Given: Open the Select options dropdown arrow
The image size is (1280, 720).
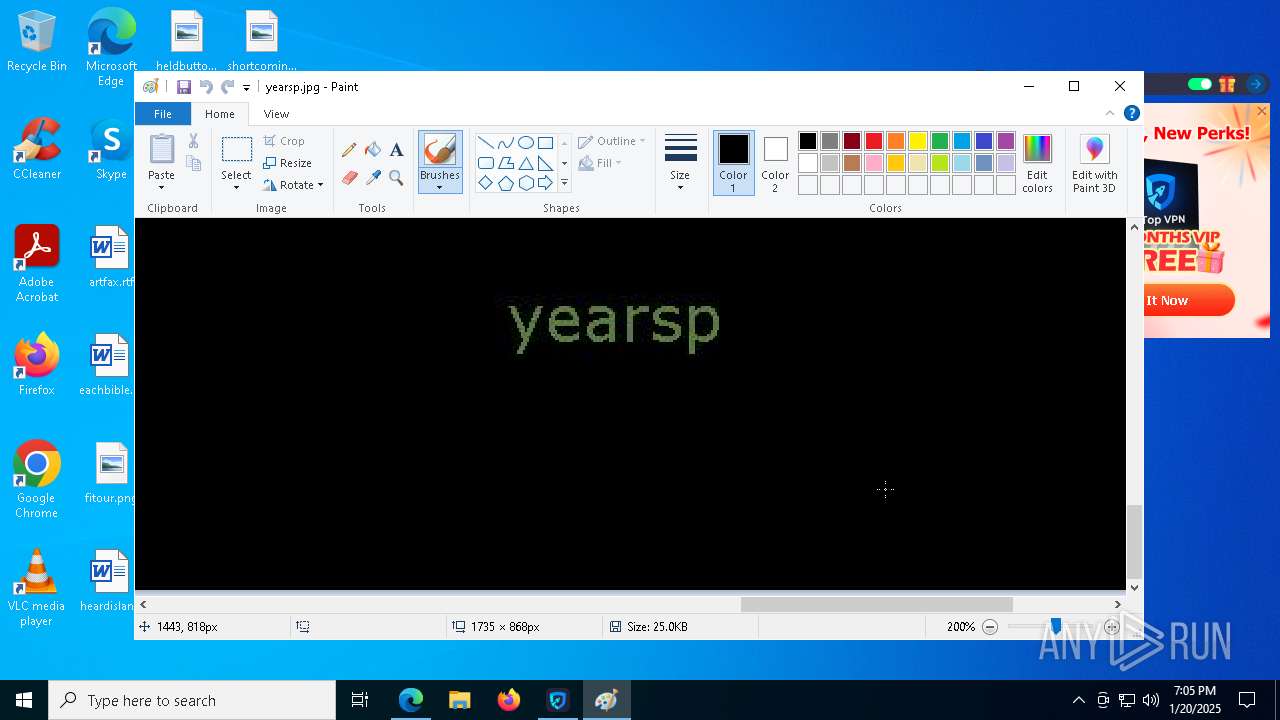Looking at the screenshot, I should point(237,187).
